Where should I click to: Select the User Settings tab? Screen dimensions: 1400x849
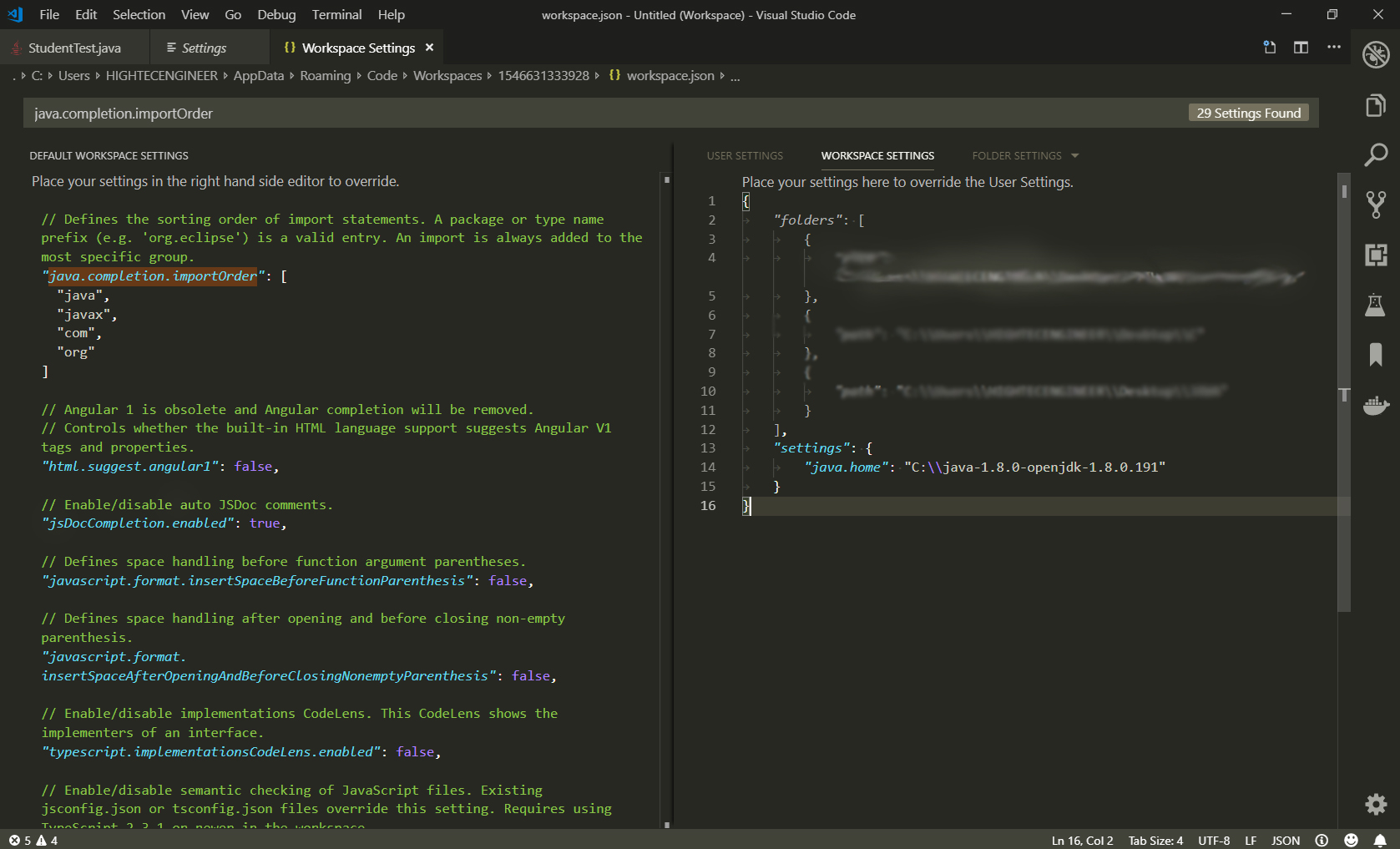[x=745, y=155]
